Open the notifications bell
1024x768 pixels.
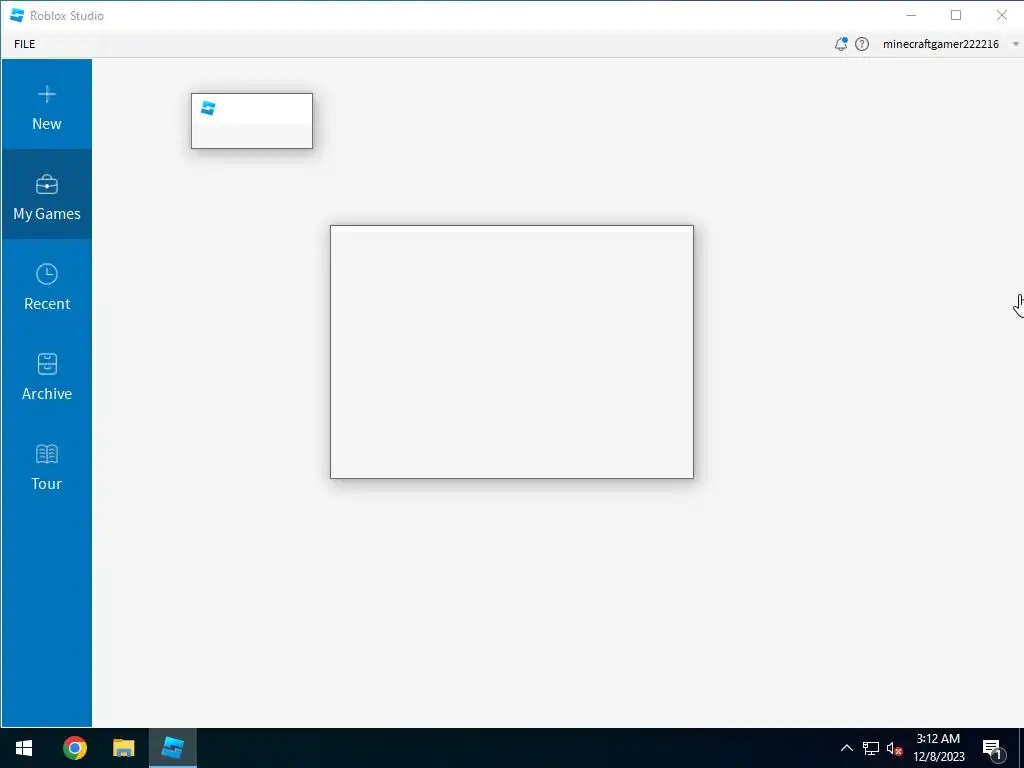tap(841, 44)
